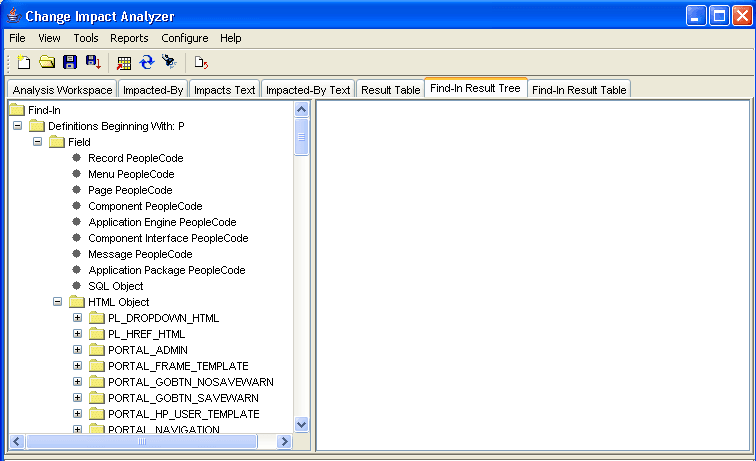
Task: Click the grid table export toolbar icon
Action: tap(124, 63)
